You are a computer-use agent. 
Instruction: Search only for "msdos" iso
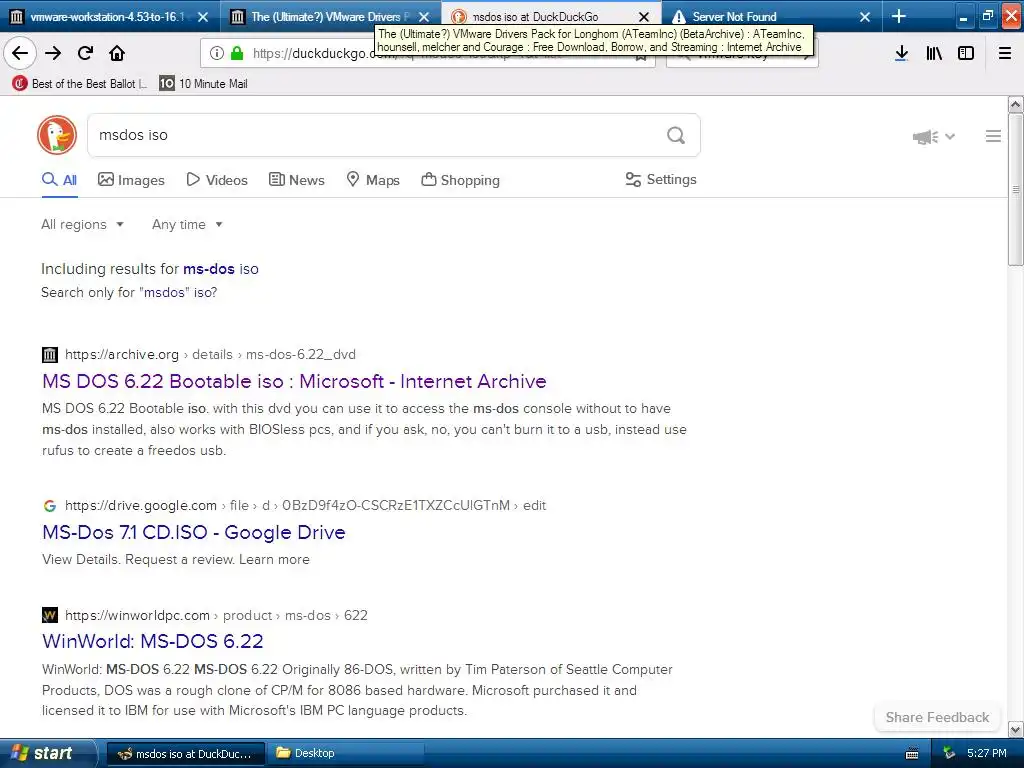129,293
